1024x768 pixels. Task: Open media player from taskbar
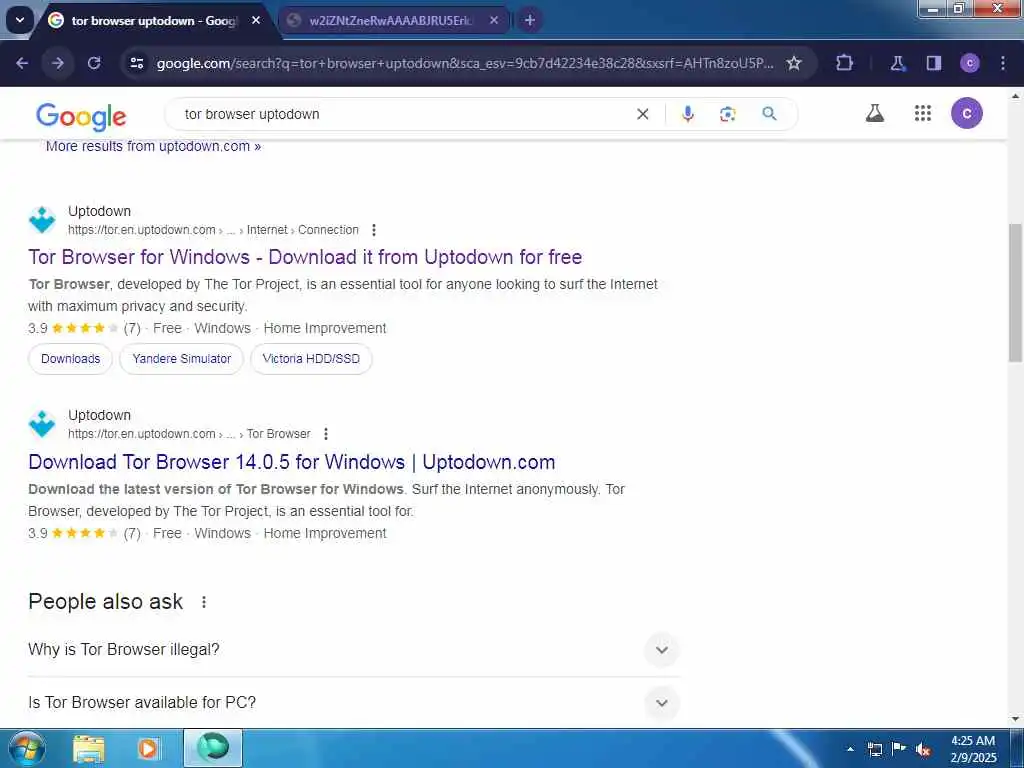[148, 748]
